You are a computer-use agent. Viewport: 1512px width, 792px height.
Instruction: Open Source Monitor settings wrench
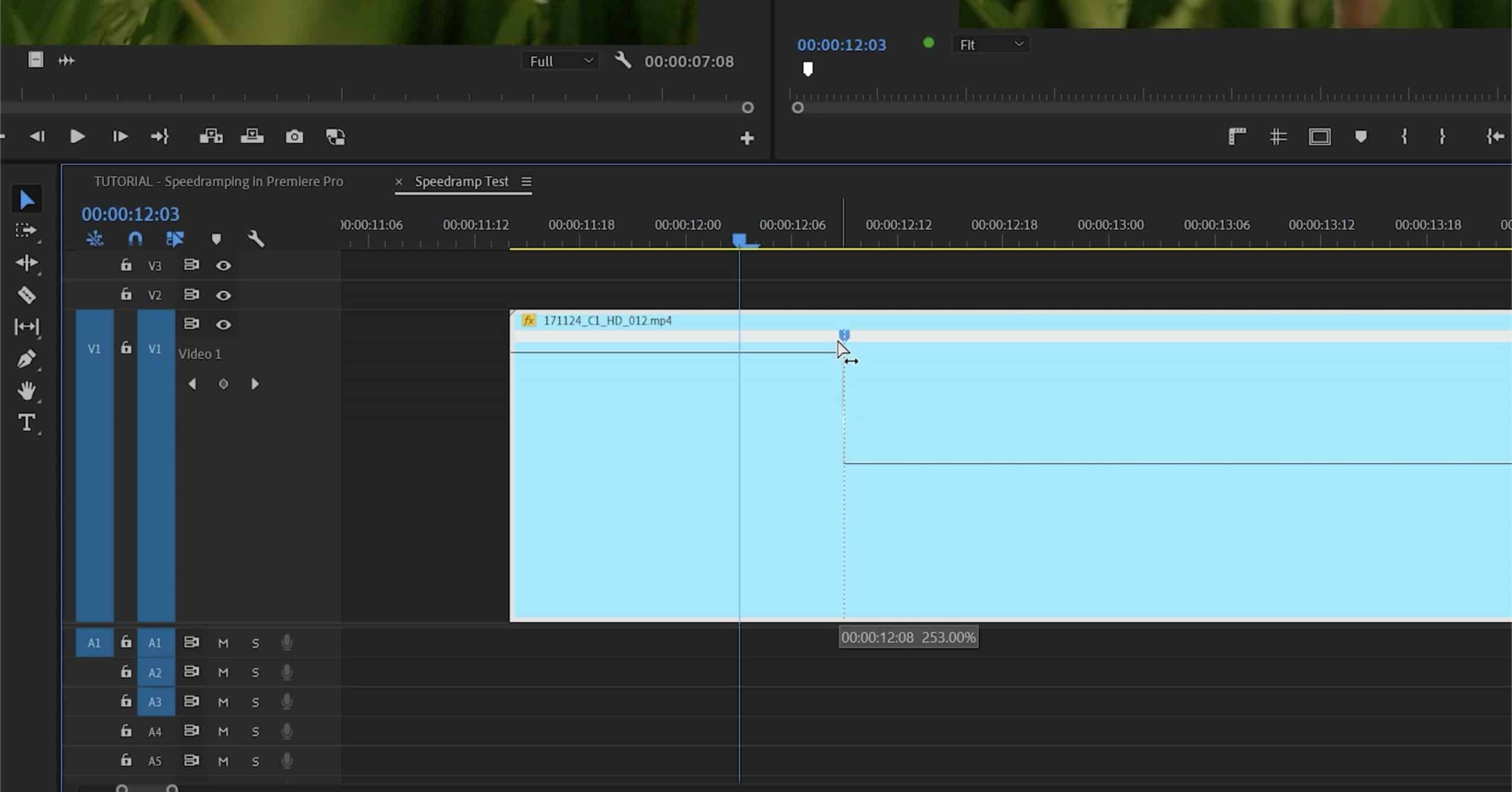pos(623,60)
